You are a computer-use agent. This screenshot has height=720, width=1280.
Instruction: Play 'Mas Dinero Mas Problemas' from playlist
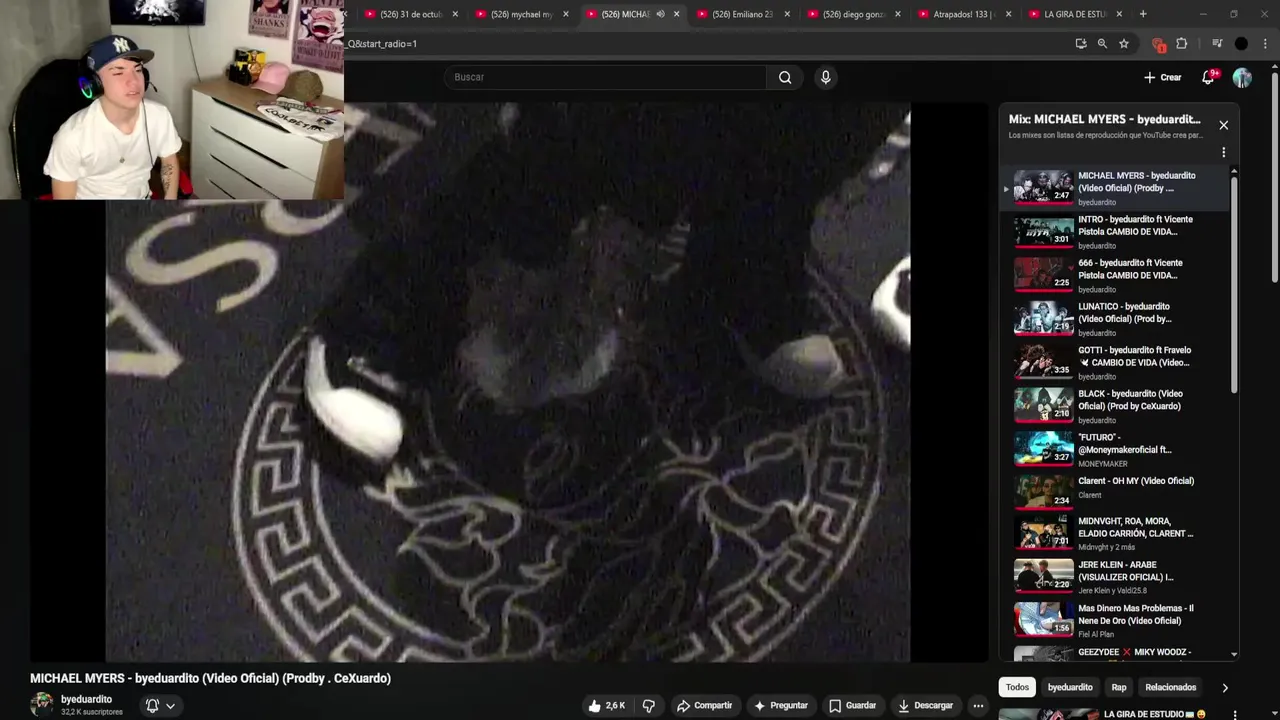pyautogui.click(x=1117, y=621)
